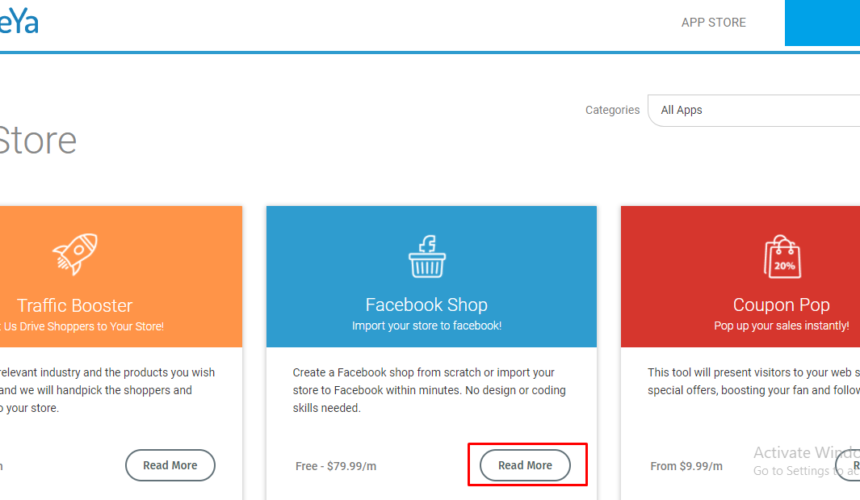Viewport: 860px width, 500px height.
Task: Select the Coupon Pop title
Action: point(781,304)
